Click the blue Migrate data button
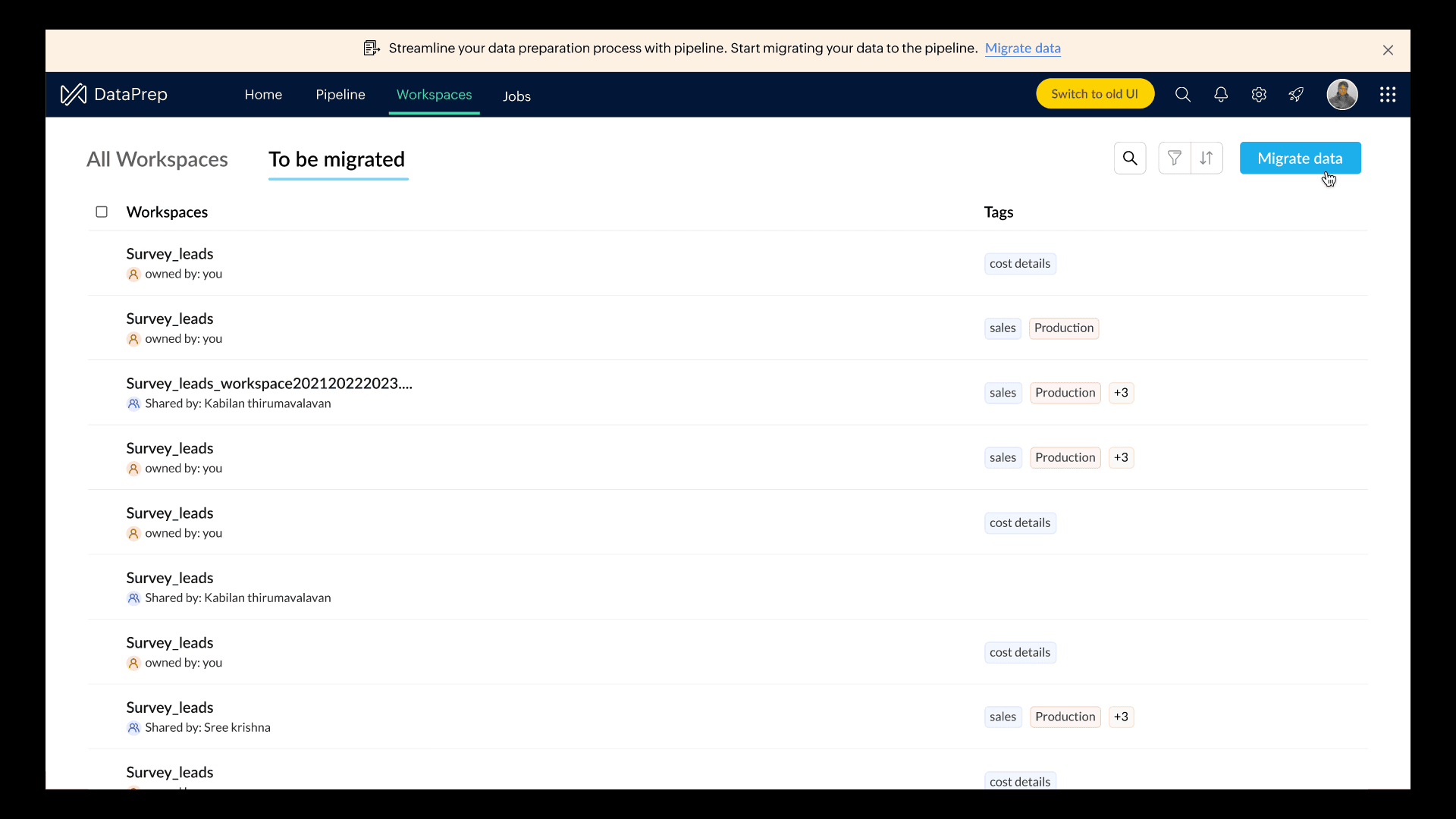The width and height of the screenshot is (1456, 819). (x=1300, y=158)
